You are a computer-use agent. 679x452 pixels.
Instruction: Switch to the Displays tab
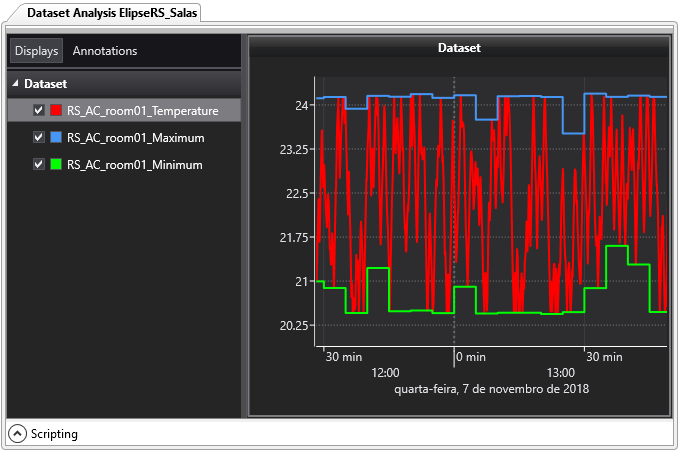click(37, 51)
